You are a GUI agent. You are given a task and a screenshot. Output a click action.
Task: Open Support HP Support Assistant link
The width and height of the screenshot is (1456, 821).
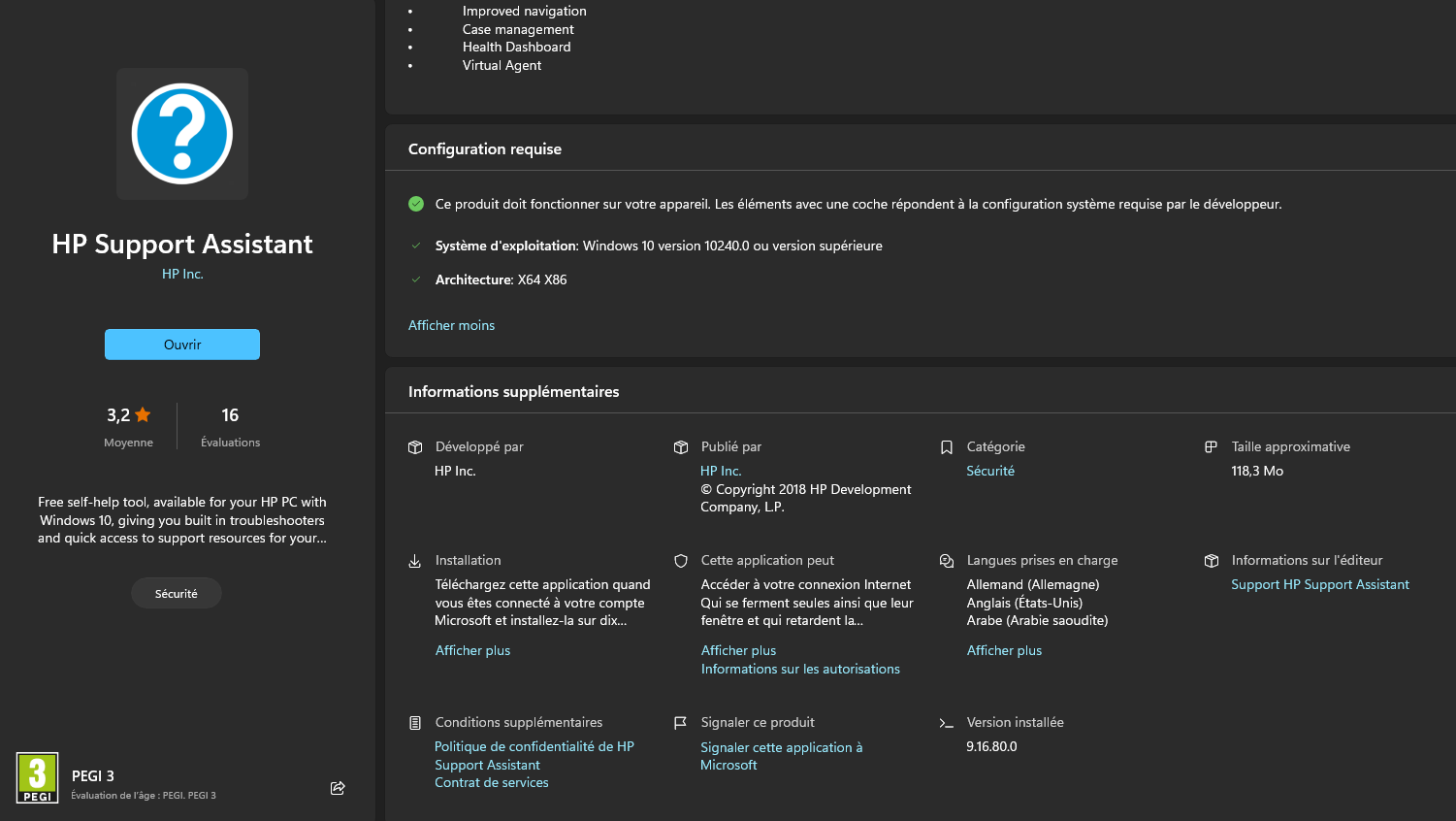[1319, 584]
